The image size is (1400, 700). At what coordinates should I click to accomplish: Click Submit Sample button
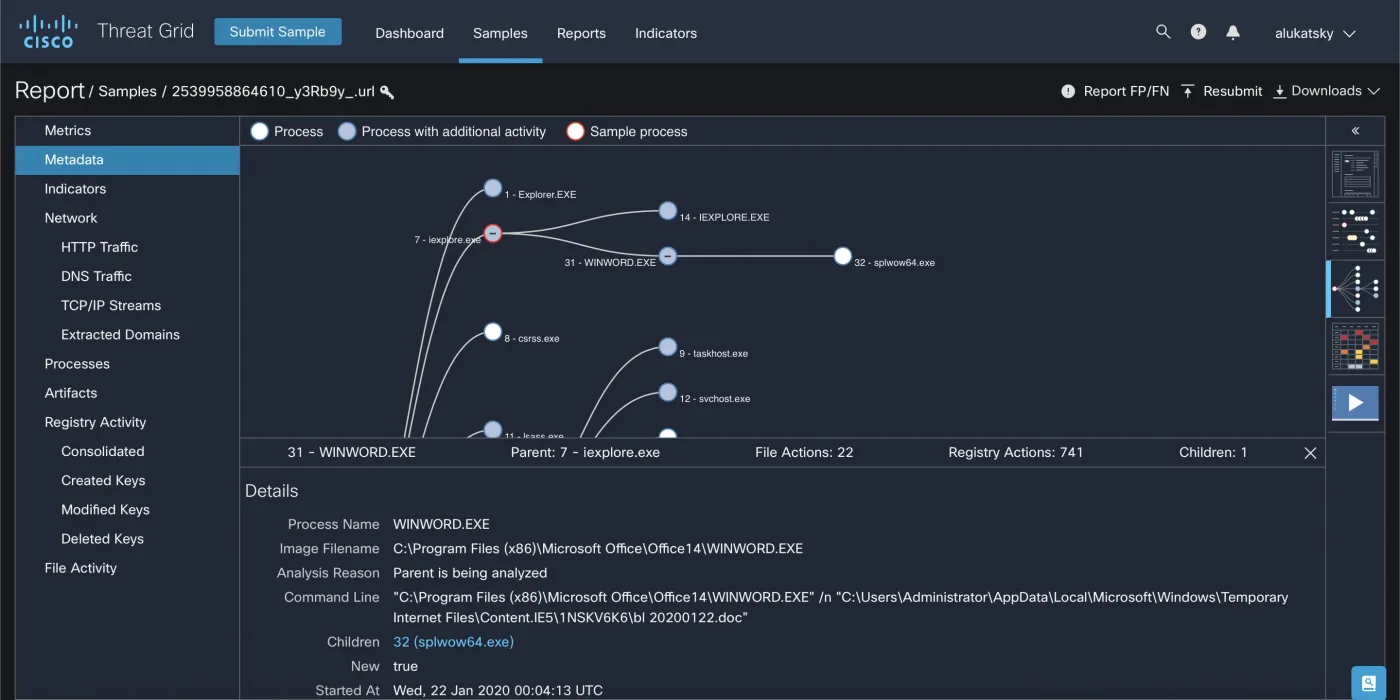[277, 32]
